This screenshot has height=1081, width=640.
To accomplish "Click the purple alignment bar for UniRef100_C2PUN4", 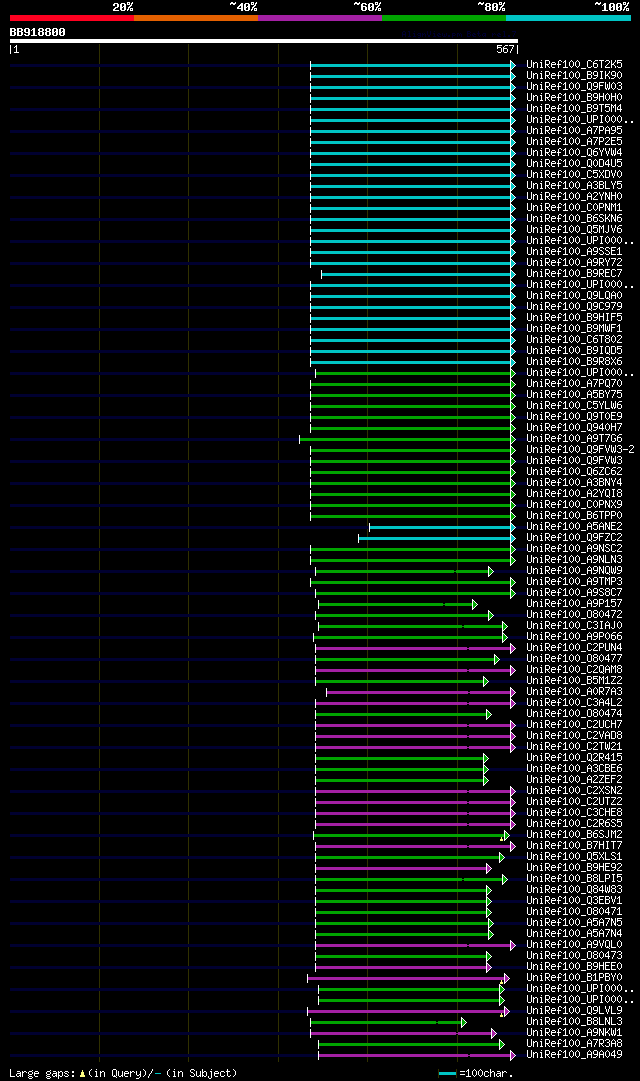I will (415, 649).
